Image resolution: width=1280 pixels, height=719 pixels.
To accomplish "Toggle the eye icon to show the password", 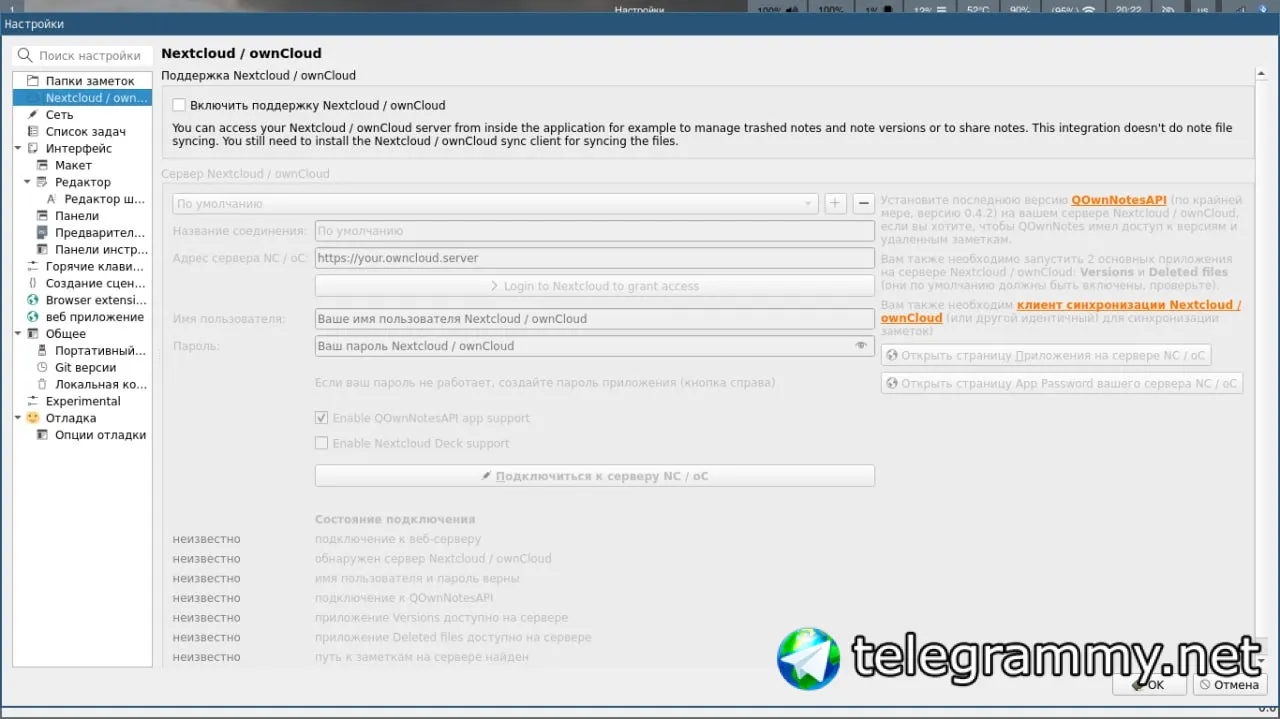I will point(861,346).
